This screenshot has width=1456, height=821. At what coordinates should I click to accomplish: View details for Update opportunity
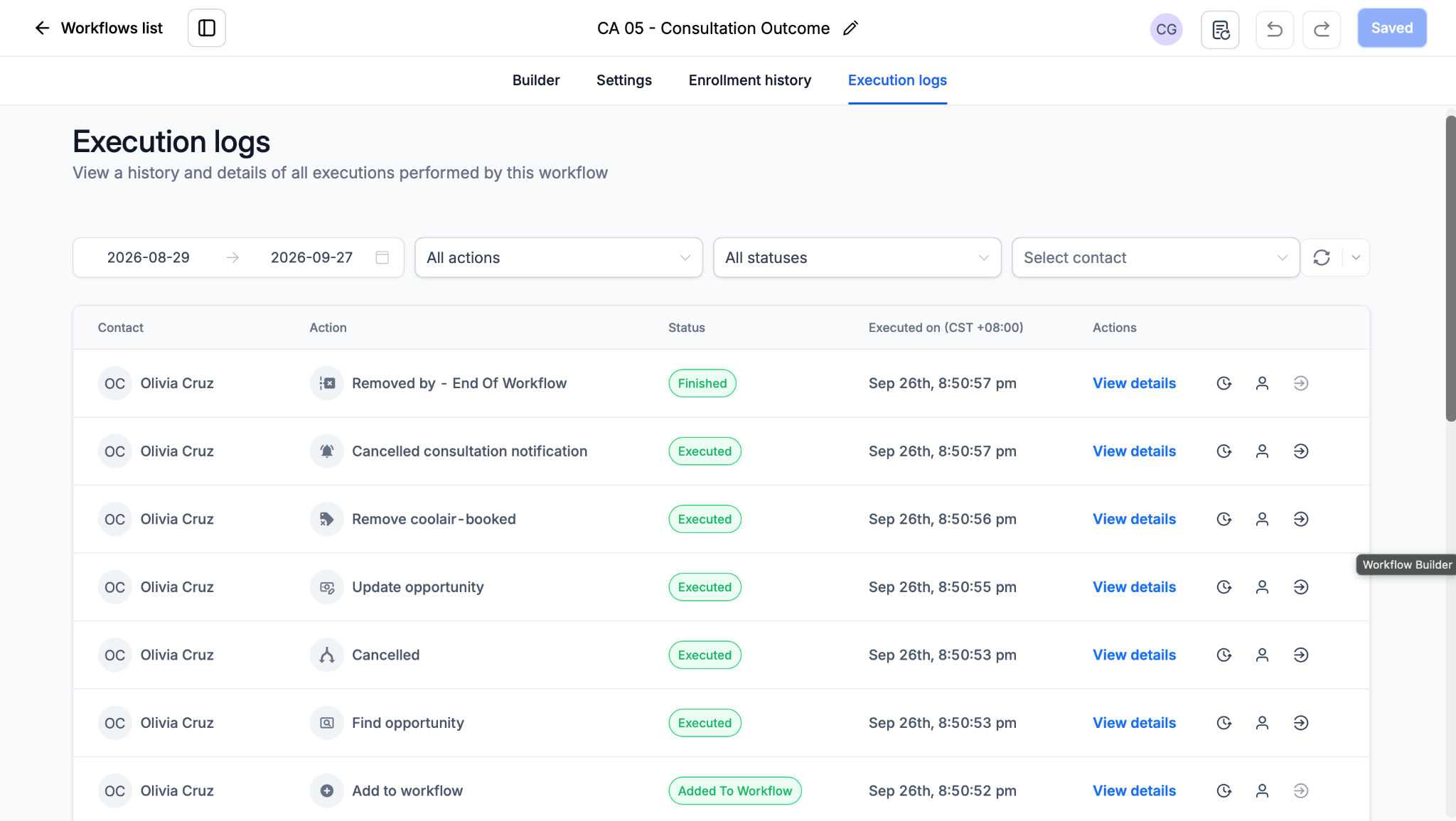tap(1134, 587)
